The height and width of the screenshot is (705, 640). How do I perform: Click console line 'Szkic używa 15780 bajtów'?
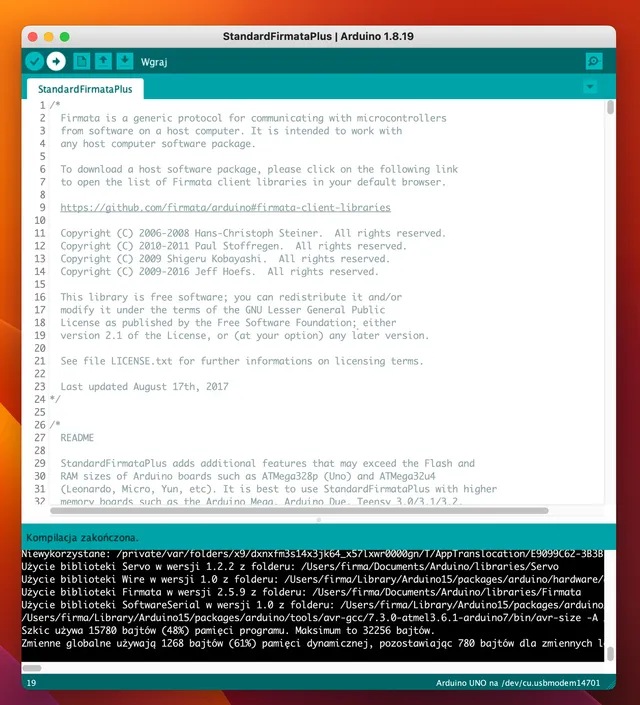(x=228, y=631)
